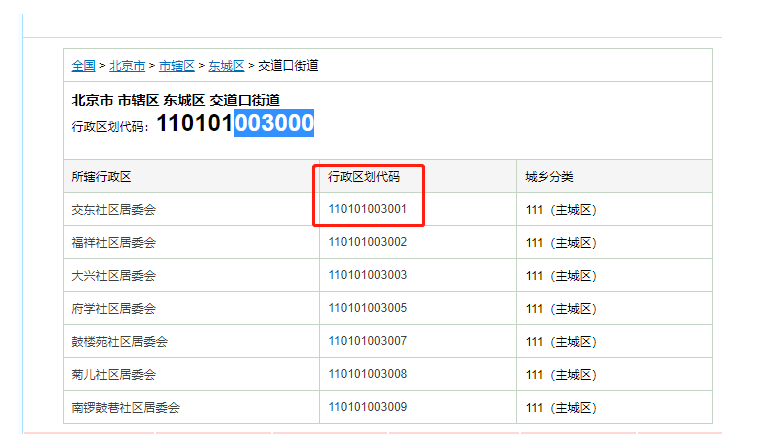
Task: Click the 行政区划代码 column header
Action: 364,176
